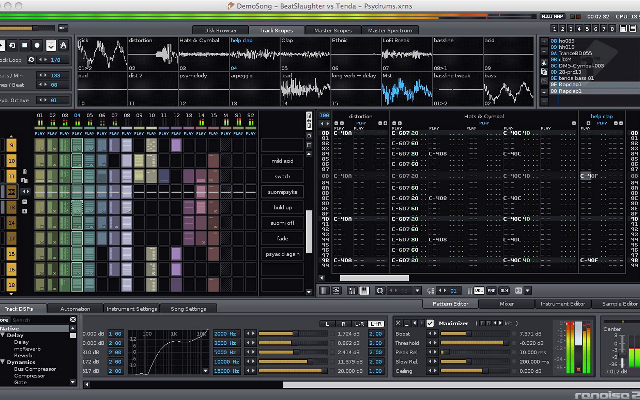640x400 pixels.
Task: Close the Maximizer device X icon
Action: (x=398, y=323)
